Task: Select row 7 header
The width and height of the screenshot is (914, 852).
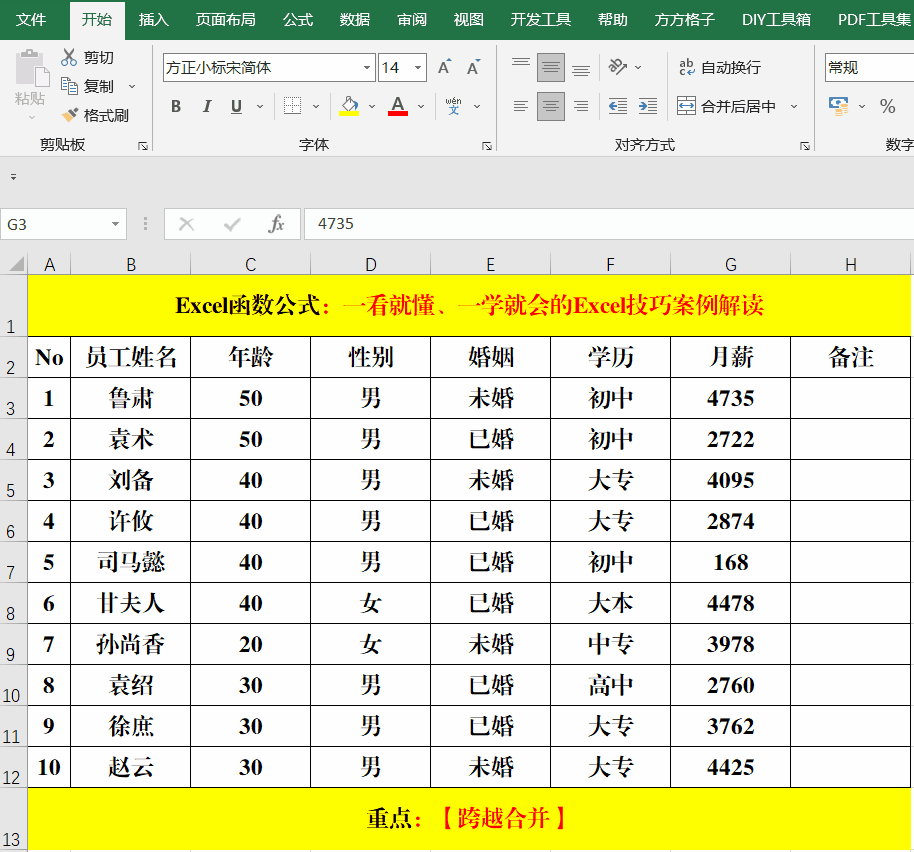Action: coord(13,562)
